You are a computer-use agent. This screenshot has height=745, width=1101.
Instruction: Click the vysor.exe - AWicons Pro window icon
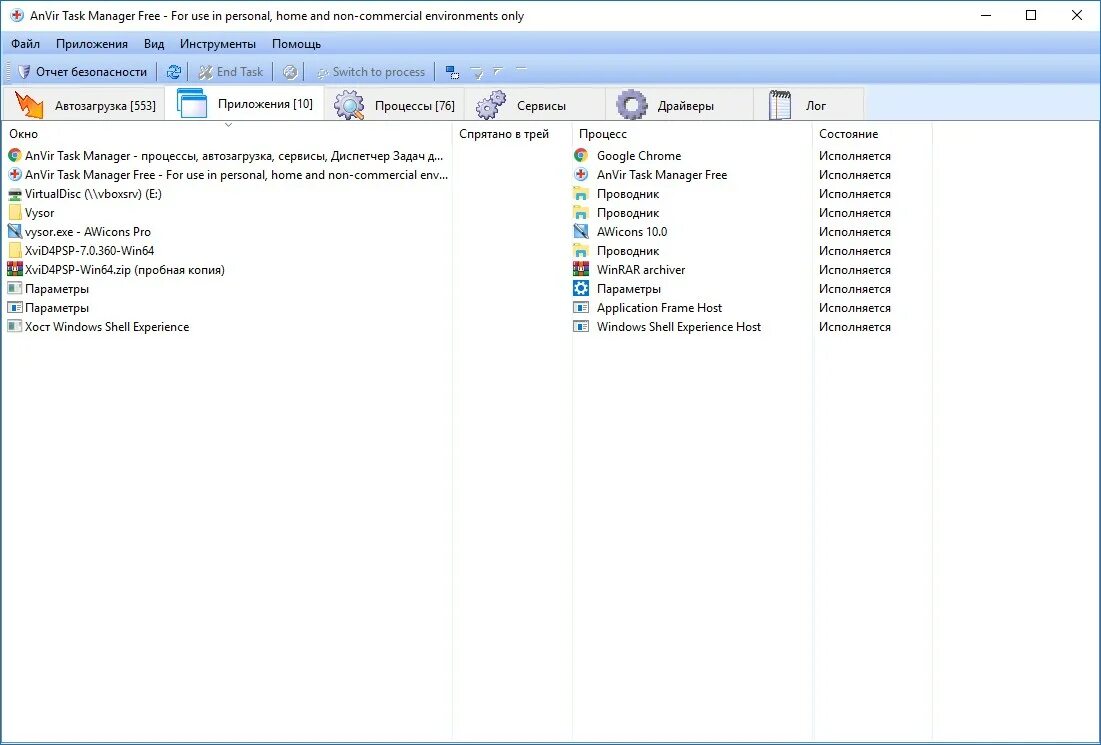coord(15,231)
